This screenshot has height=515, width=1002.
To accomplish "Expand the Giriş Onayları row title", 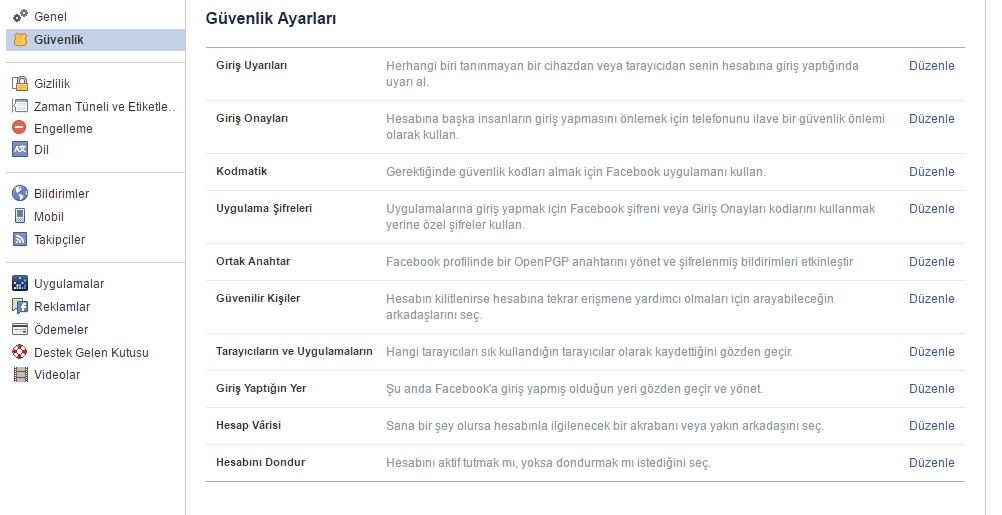I will [x=252, y=118].
